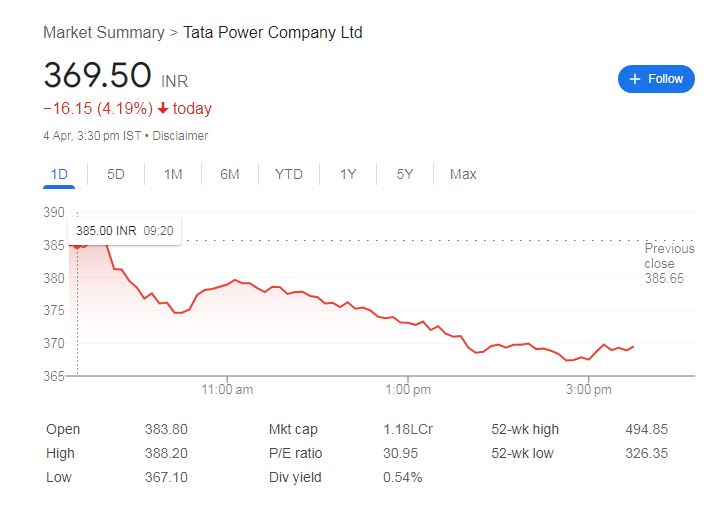Open the Disclaimer link
The image size is (726, 505).
[x=180, y=135]
